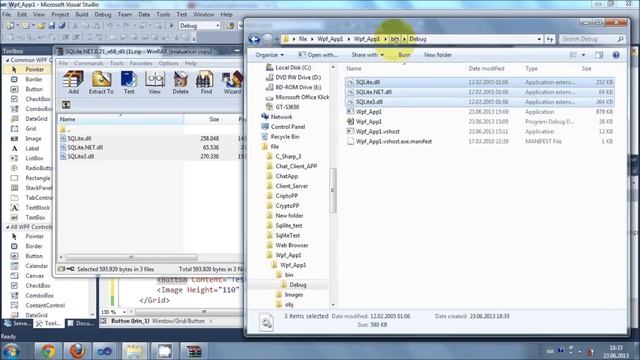Open Explorer help icon

coord(616,55)
